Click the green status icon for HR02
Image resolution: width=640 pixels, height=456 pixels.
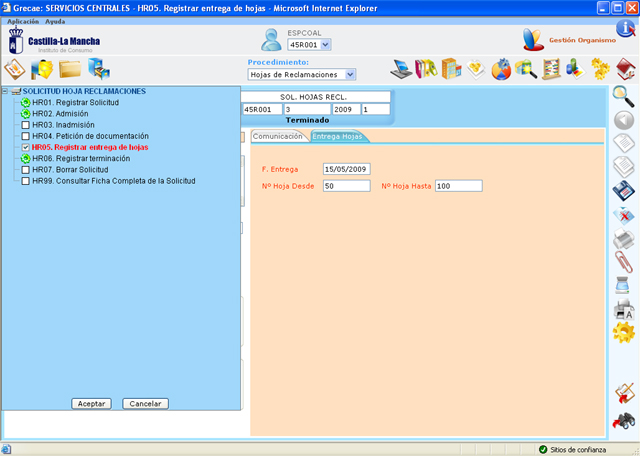coord(25,113)
